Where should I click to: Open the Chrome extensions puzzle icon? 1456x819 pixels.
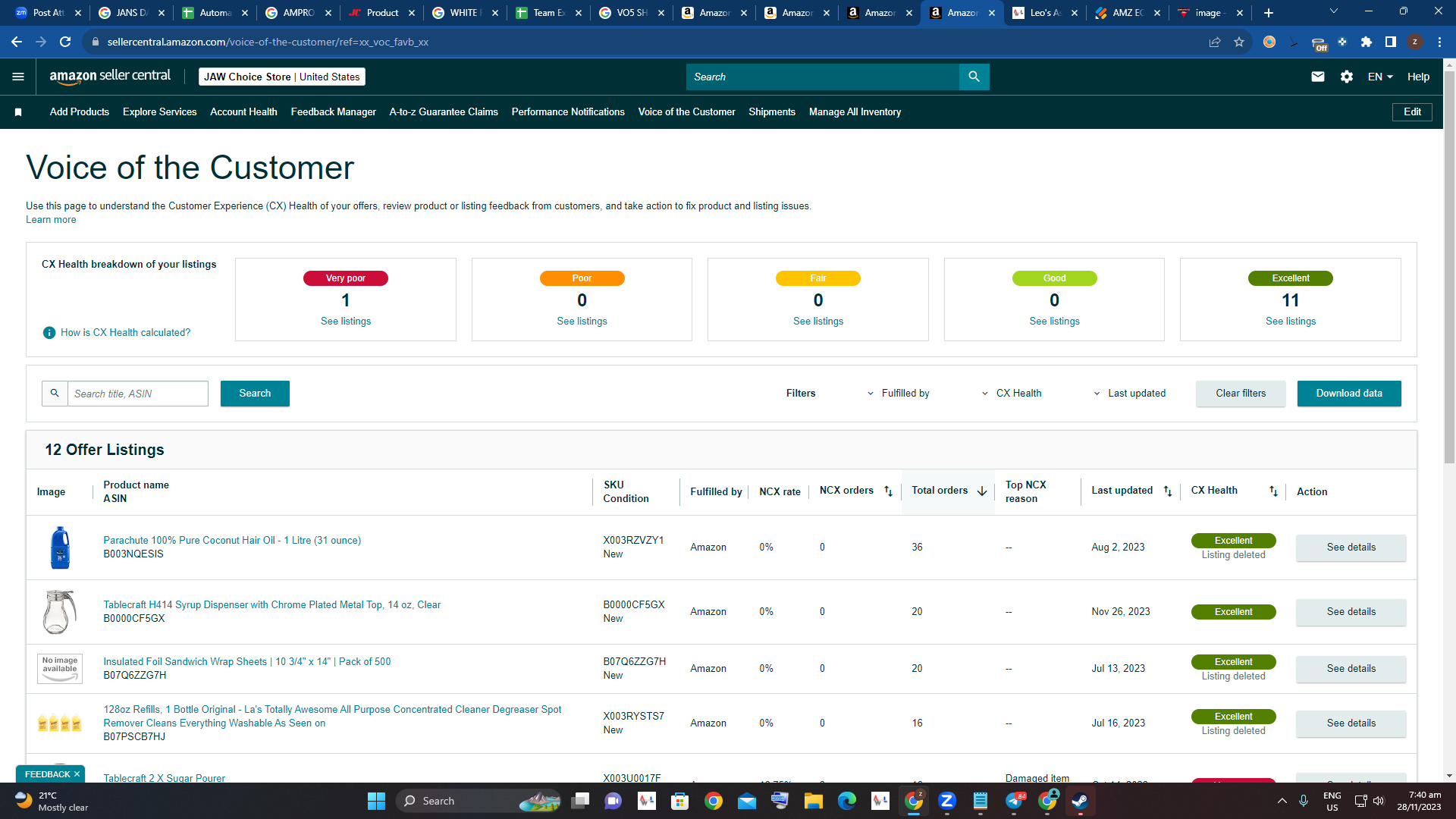(x=1367, y=42)
